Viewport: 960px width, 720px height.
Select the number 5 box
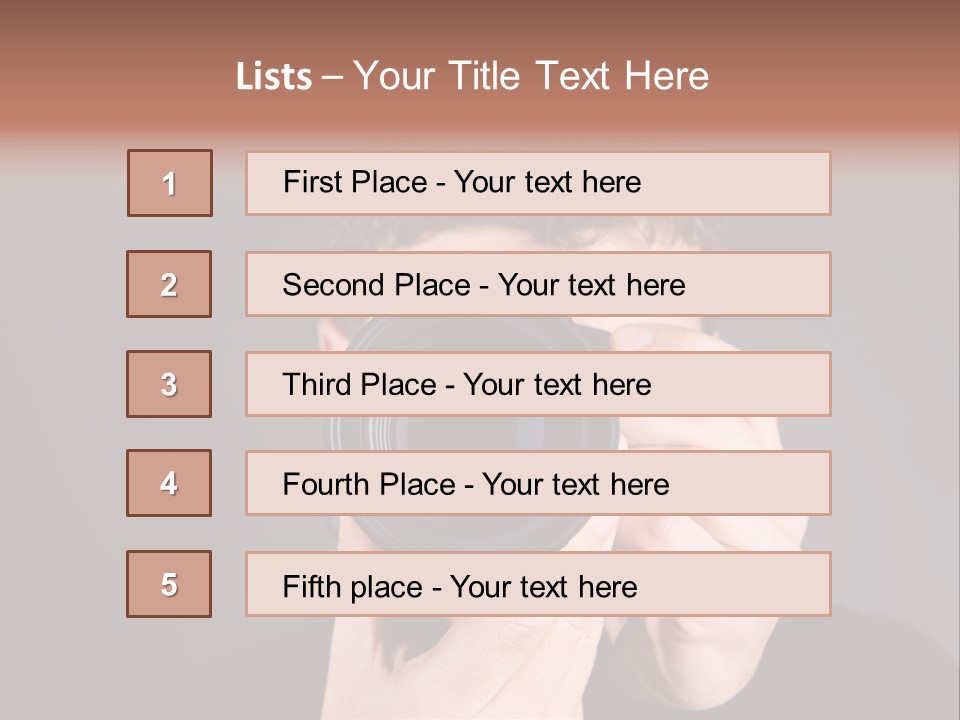point(169,584)
